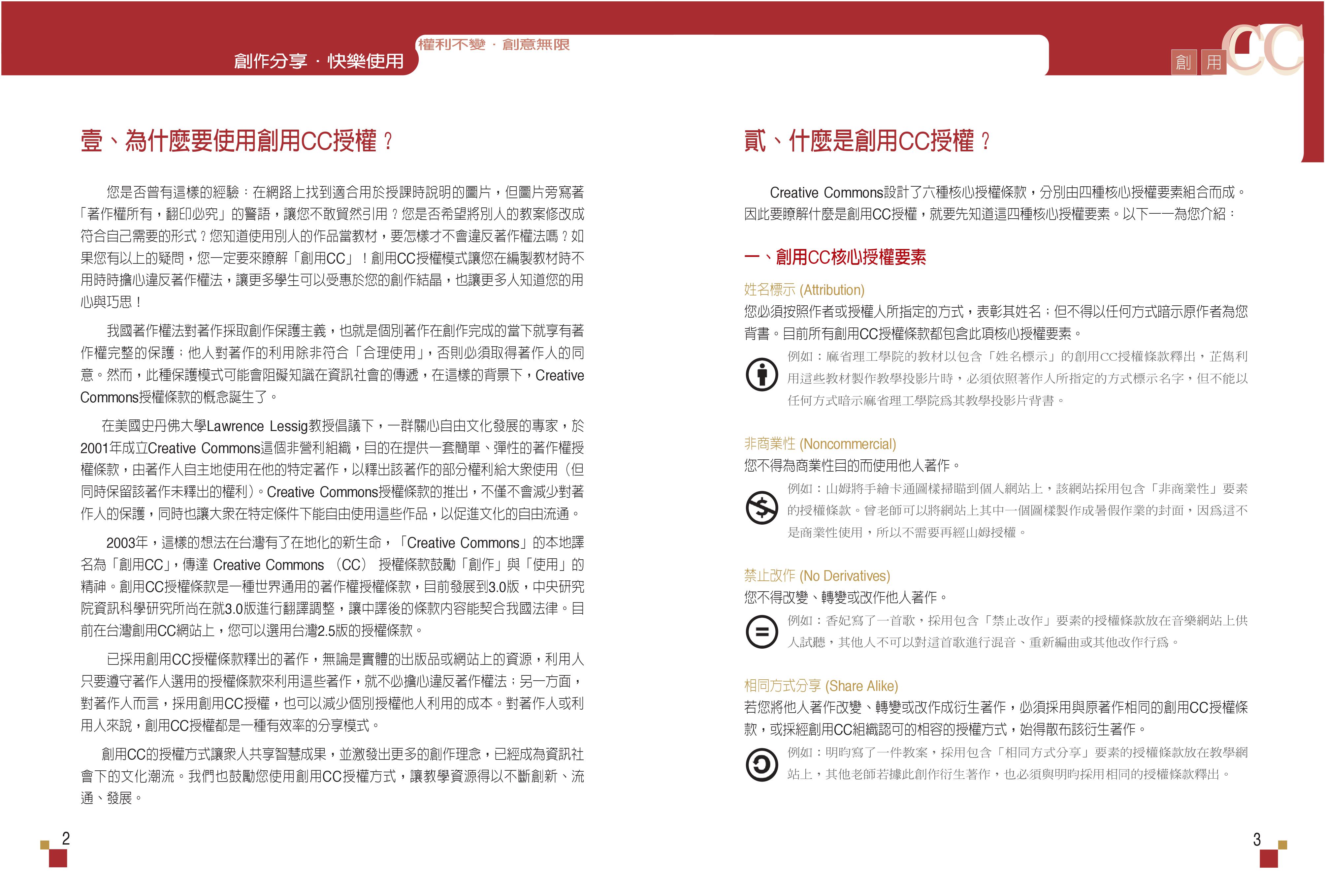The width and height of the screenshot is (1325, 896).
Task: Click page number 2 at bottom left
Action: [66, 838]
